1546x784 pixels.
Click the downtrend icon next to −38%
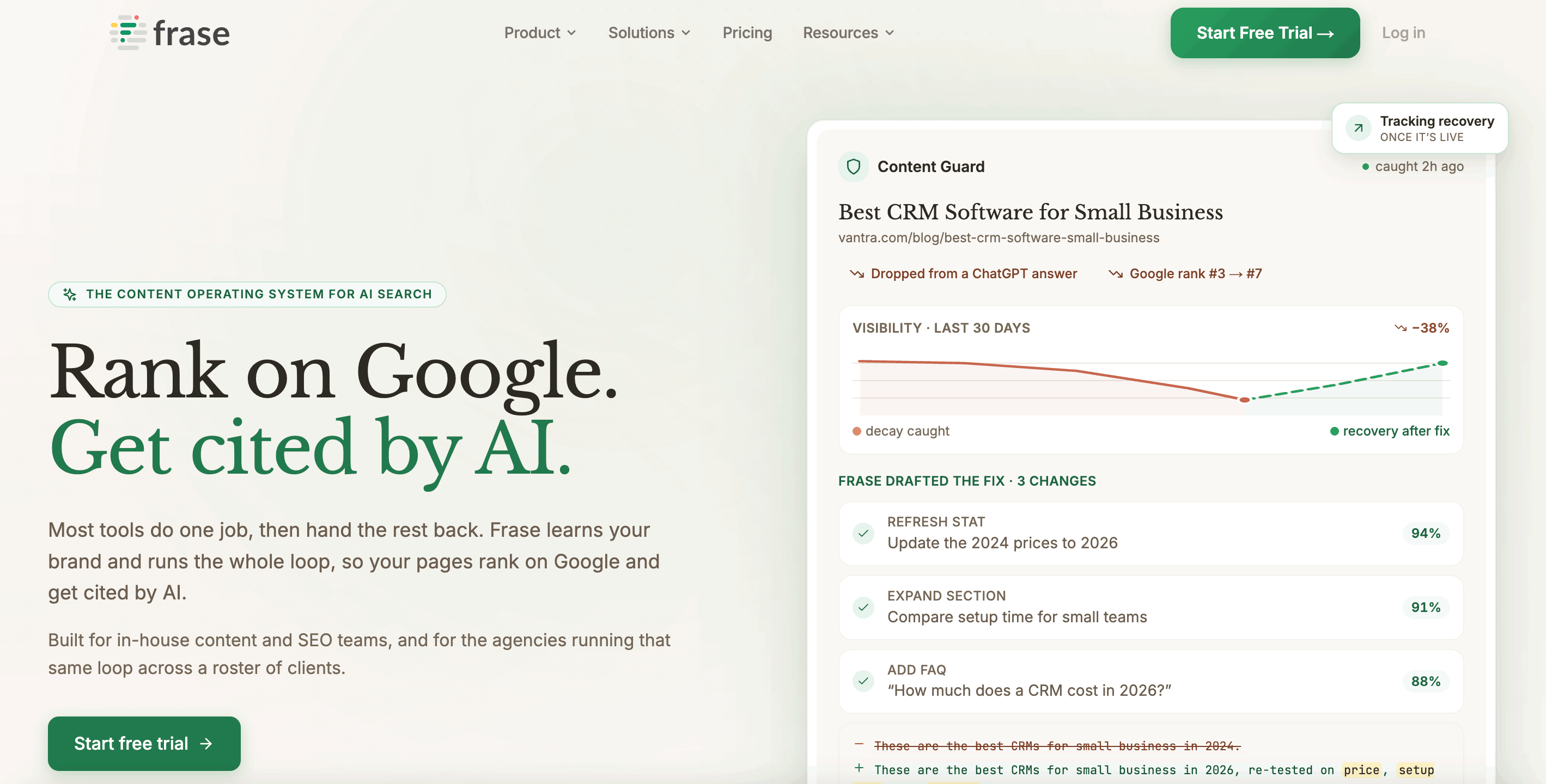click(x=1400, y=328)
